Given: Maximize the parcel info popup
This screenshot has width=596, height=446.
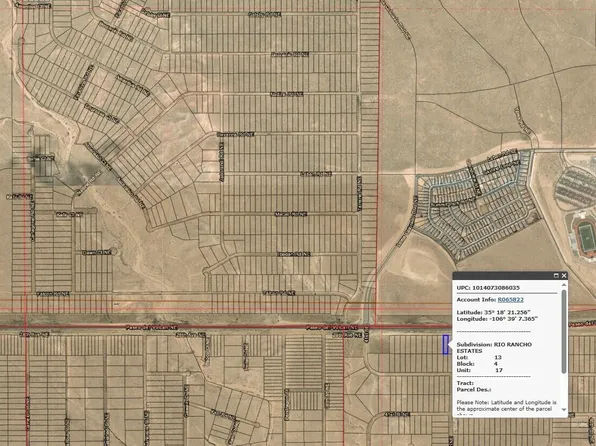Looking at the screenshot, I should (556, 276).
